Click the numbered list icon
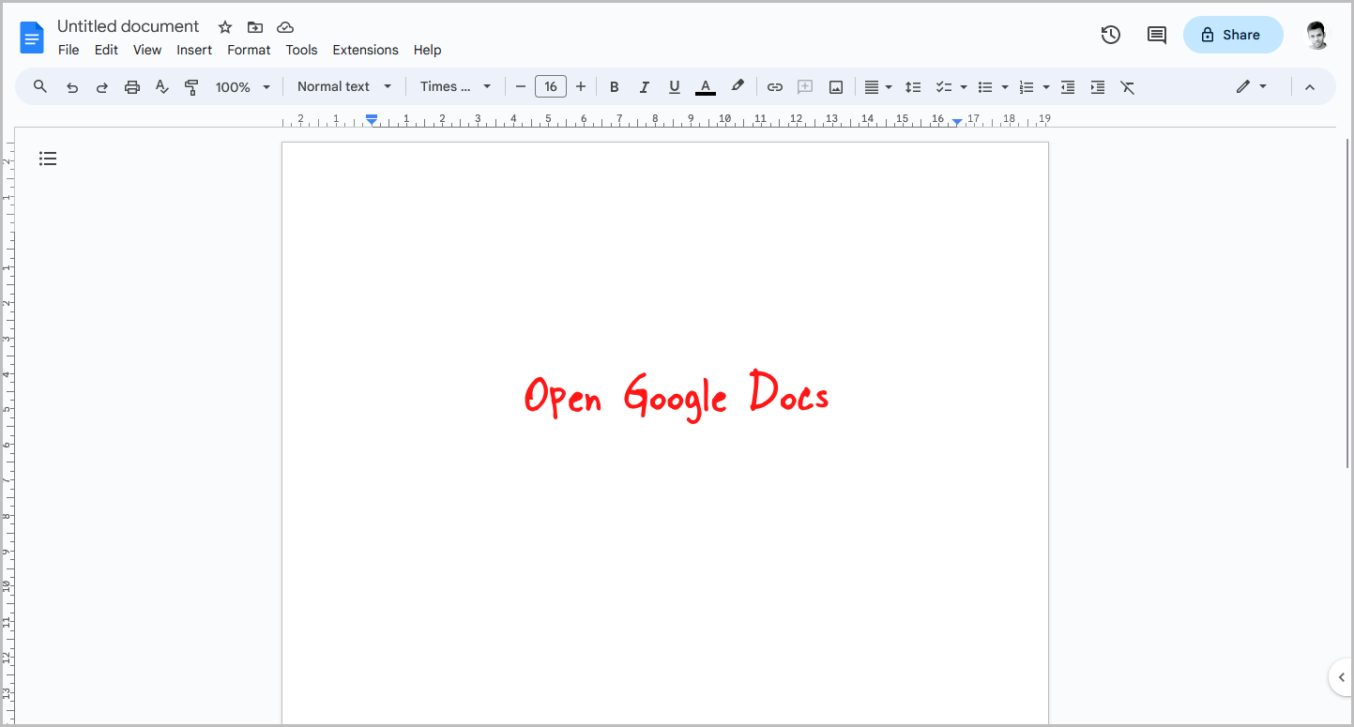Viewport: 1354px width, 727px height. click(1026, 87)
